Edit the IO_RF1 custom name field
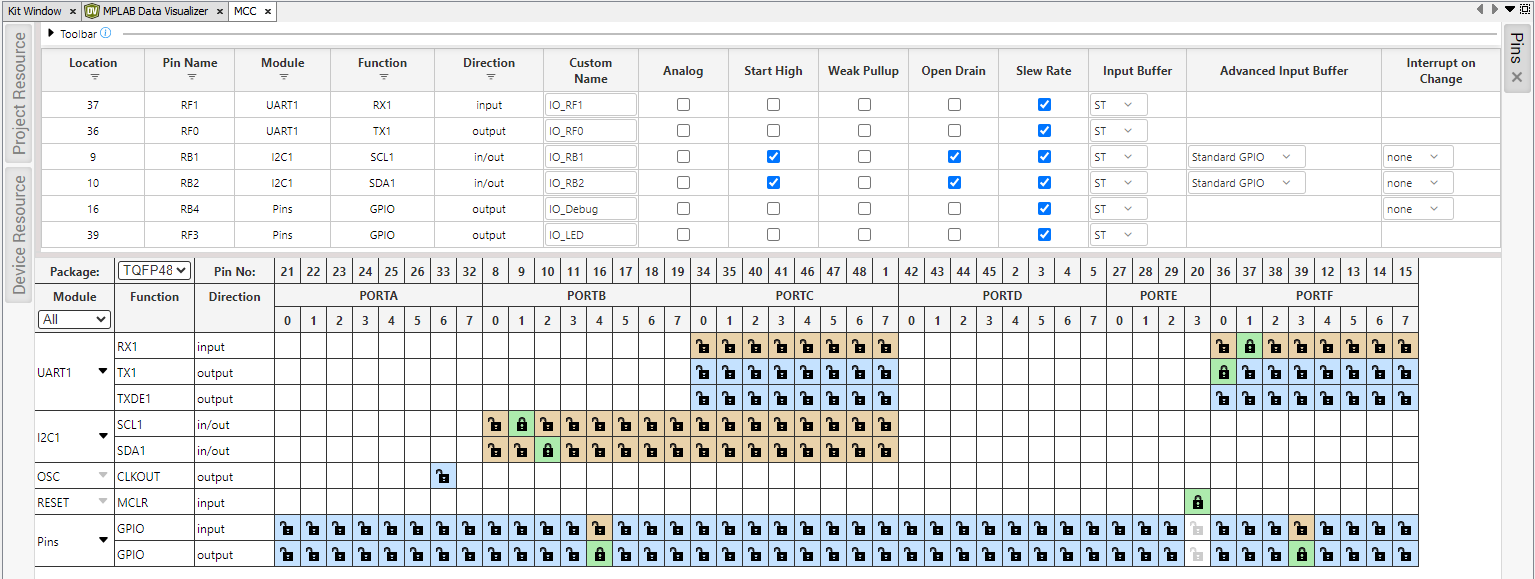 point(591,104)
